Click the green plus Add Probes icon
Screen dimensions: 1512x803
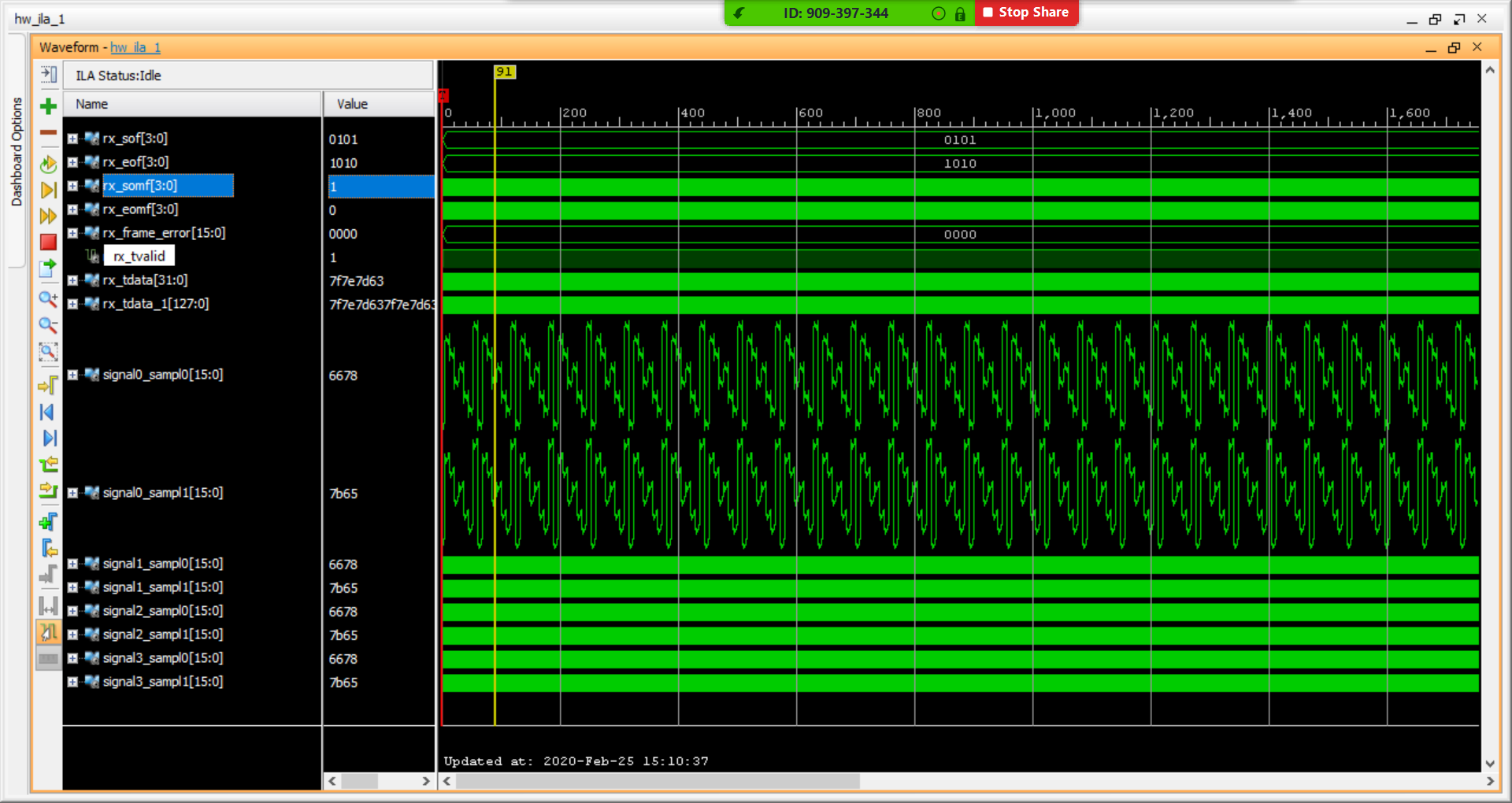48,106
